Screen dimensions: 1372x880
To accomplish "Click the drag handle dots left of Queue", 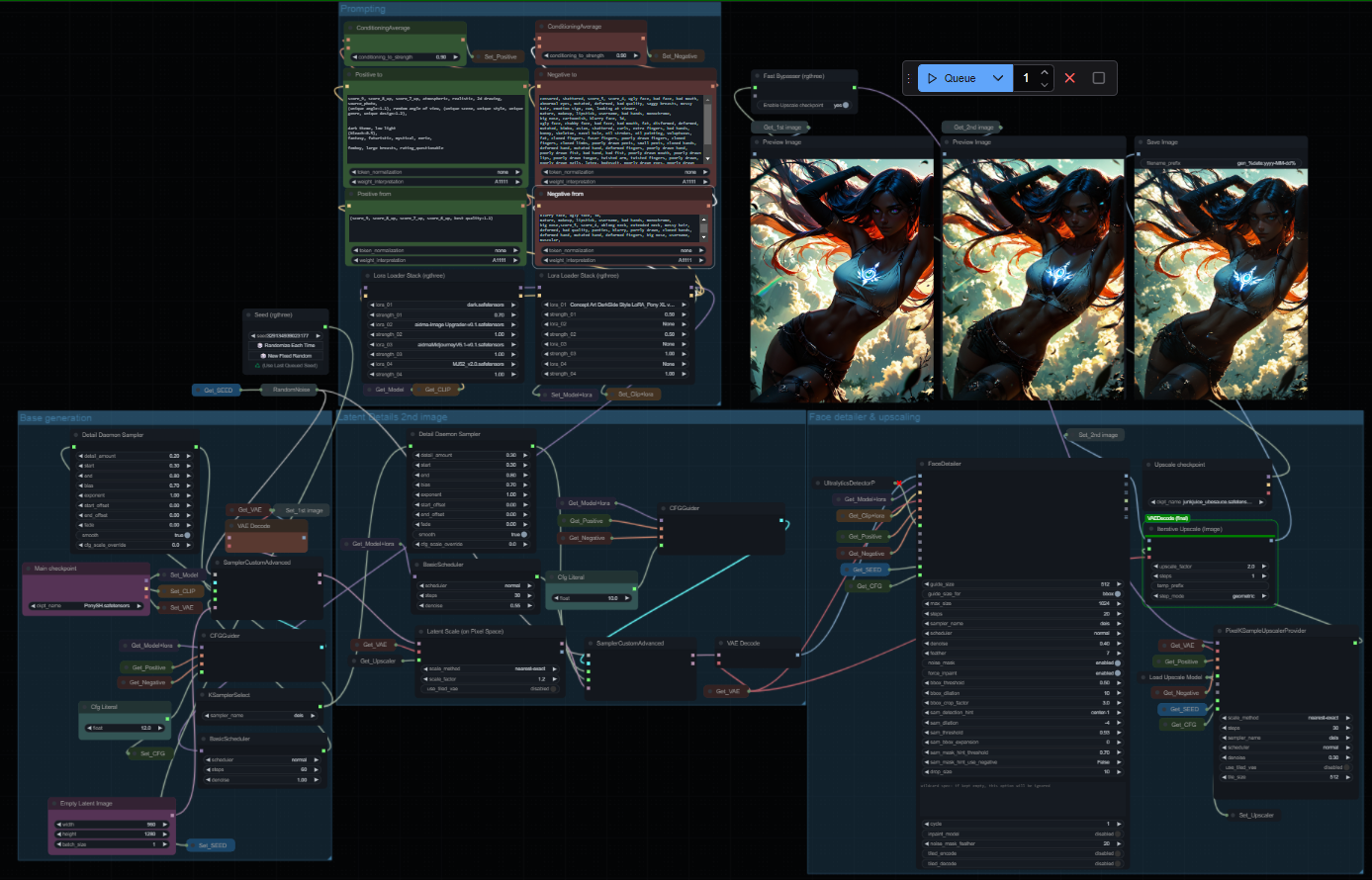I will (x=908, y=78).
